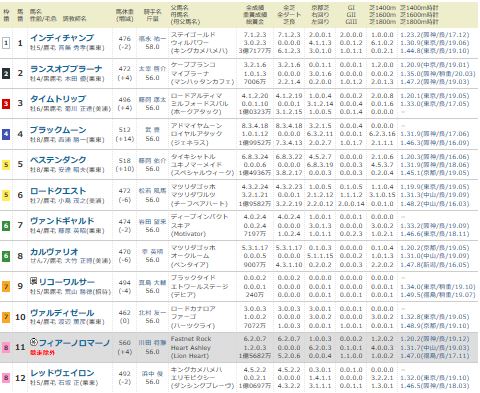Click the black frame 2 badge
480x393 pixels.
6,74
